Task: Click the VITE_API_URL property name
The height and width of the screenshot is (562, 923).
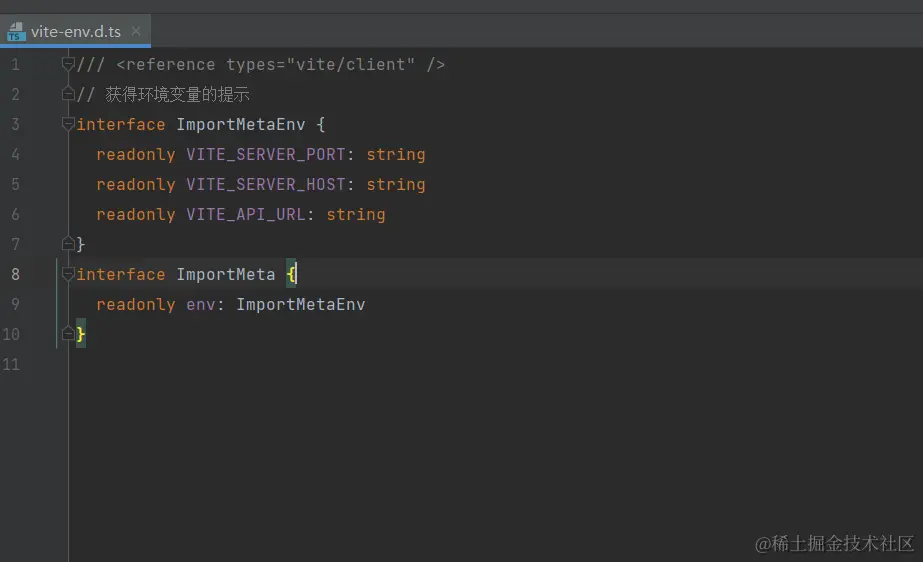Action: point(246,214)
